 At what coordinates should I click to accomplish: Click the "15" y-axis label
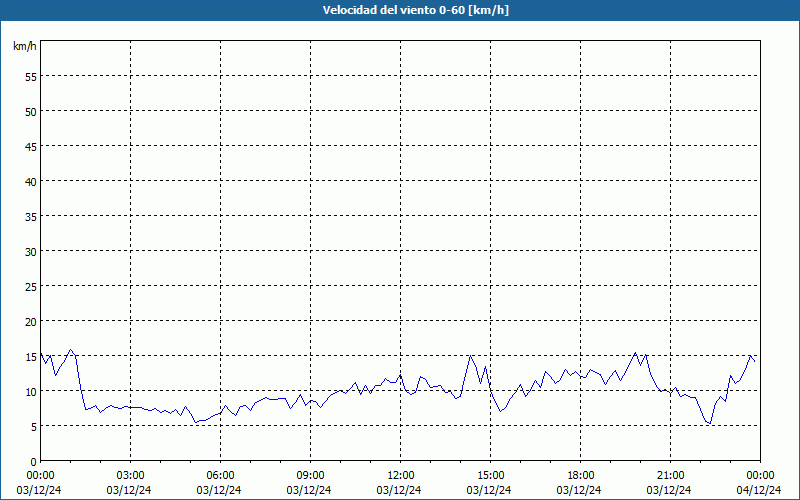(31, 357)
